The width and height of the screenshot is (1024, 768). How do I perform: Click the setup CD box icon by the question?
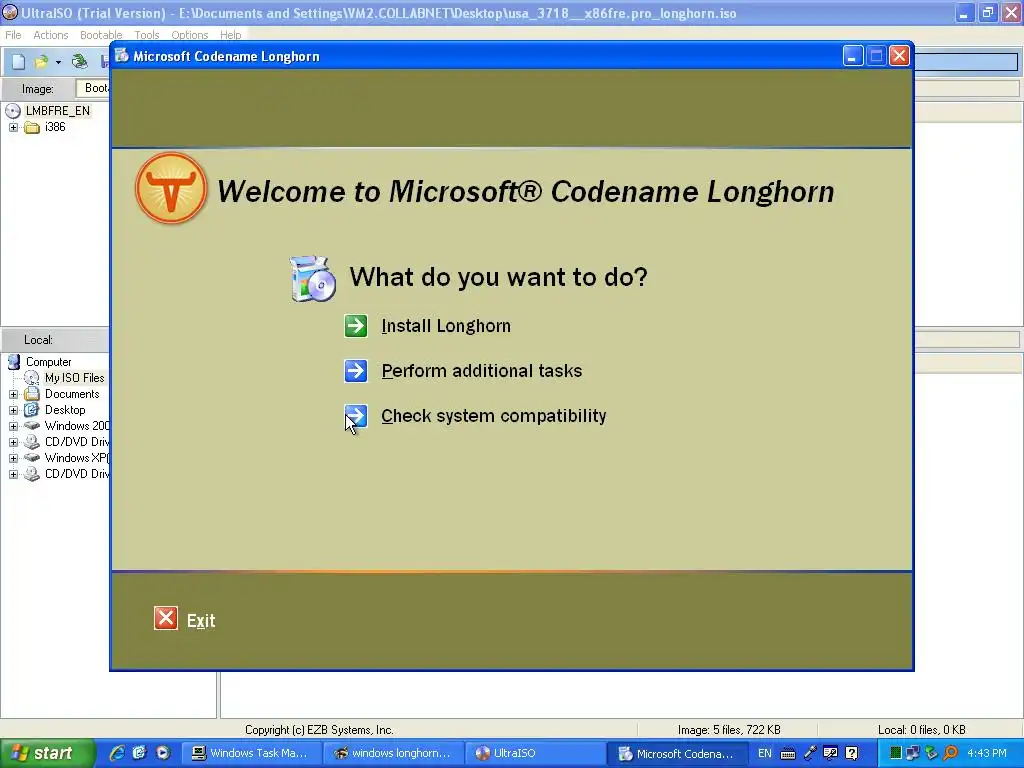point(313,279)
